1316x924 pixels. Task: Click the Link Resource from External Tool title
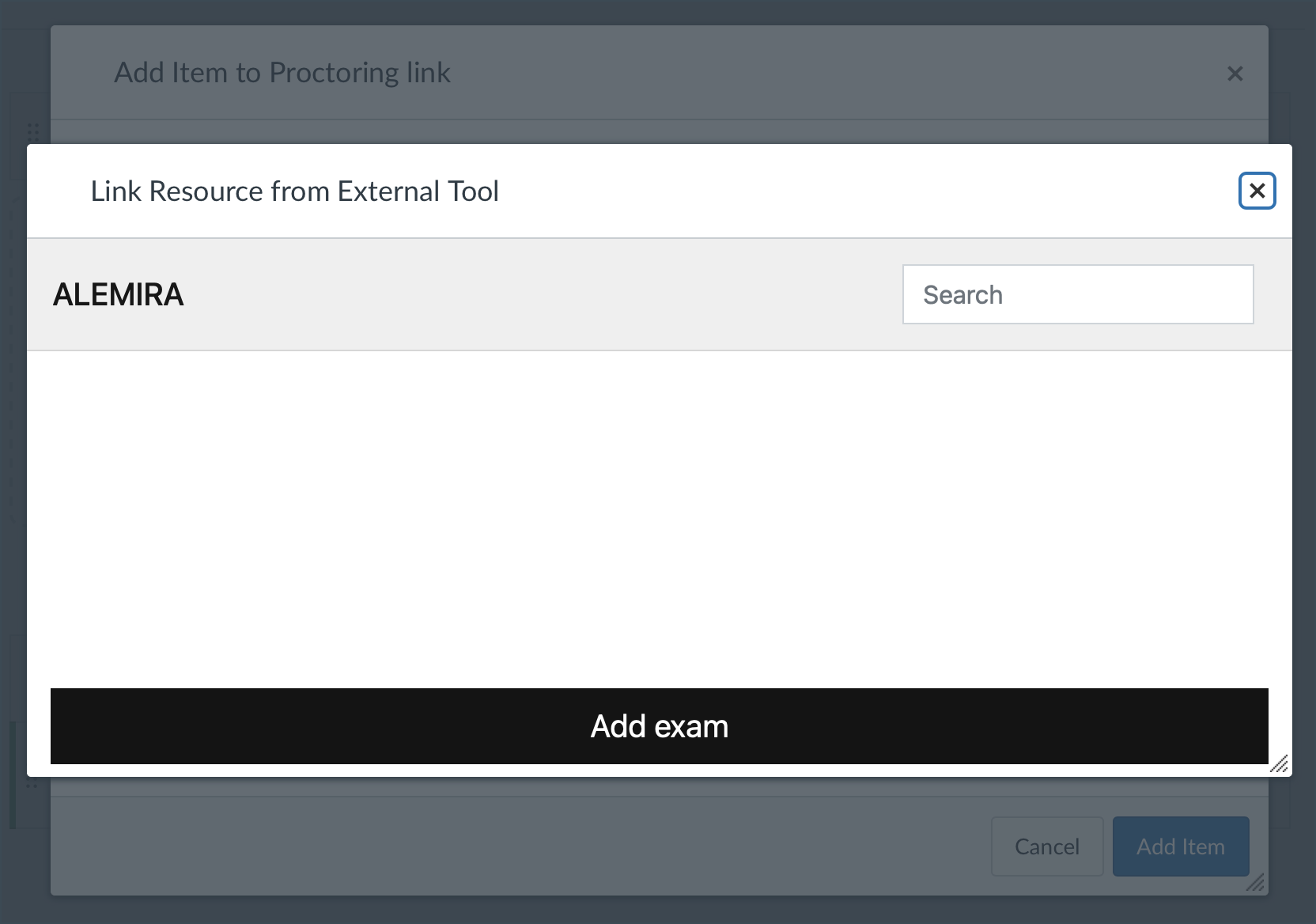(x=294, y=191)
